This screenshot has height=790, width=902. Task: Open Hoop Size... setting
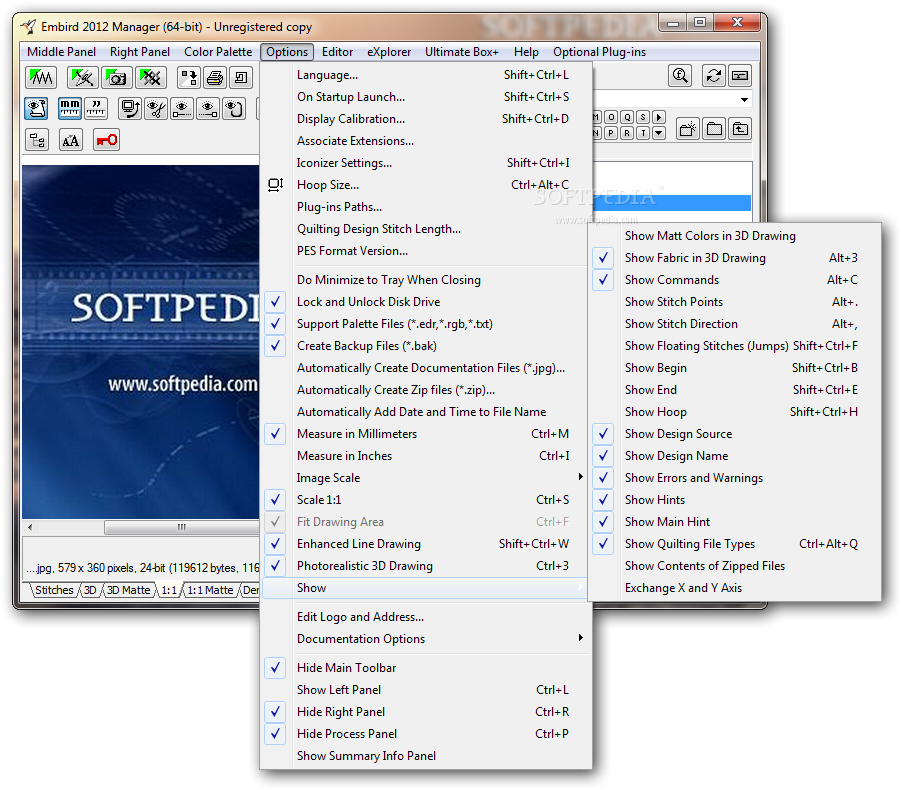pos(426,185)
